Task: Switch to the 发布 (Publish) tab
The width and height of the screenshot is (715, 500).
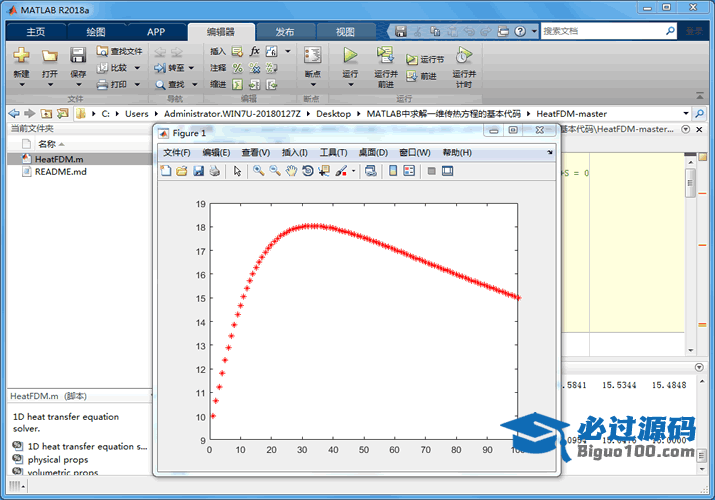Action: (x=285, y=32)
